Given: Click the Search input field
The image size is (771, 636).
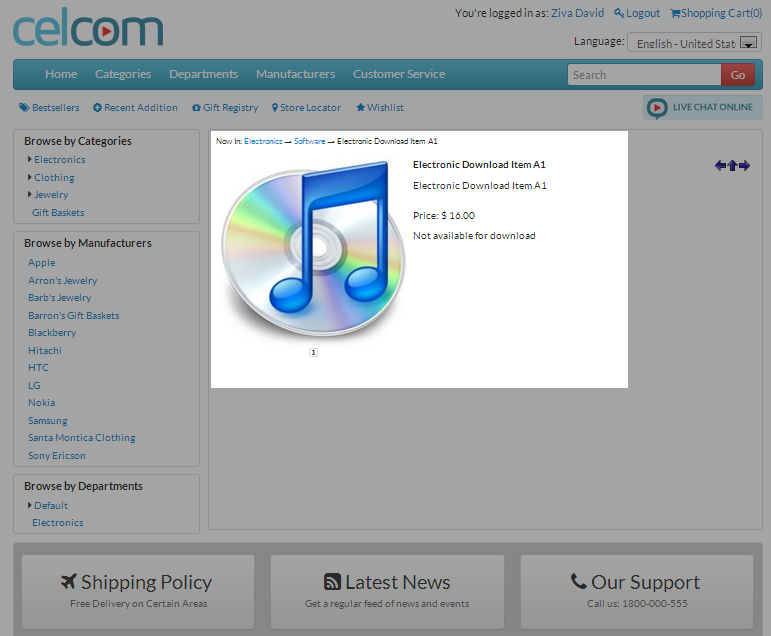Looking at the screenshot, I should (644, 75).
